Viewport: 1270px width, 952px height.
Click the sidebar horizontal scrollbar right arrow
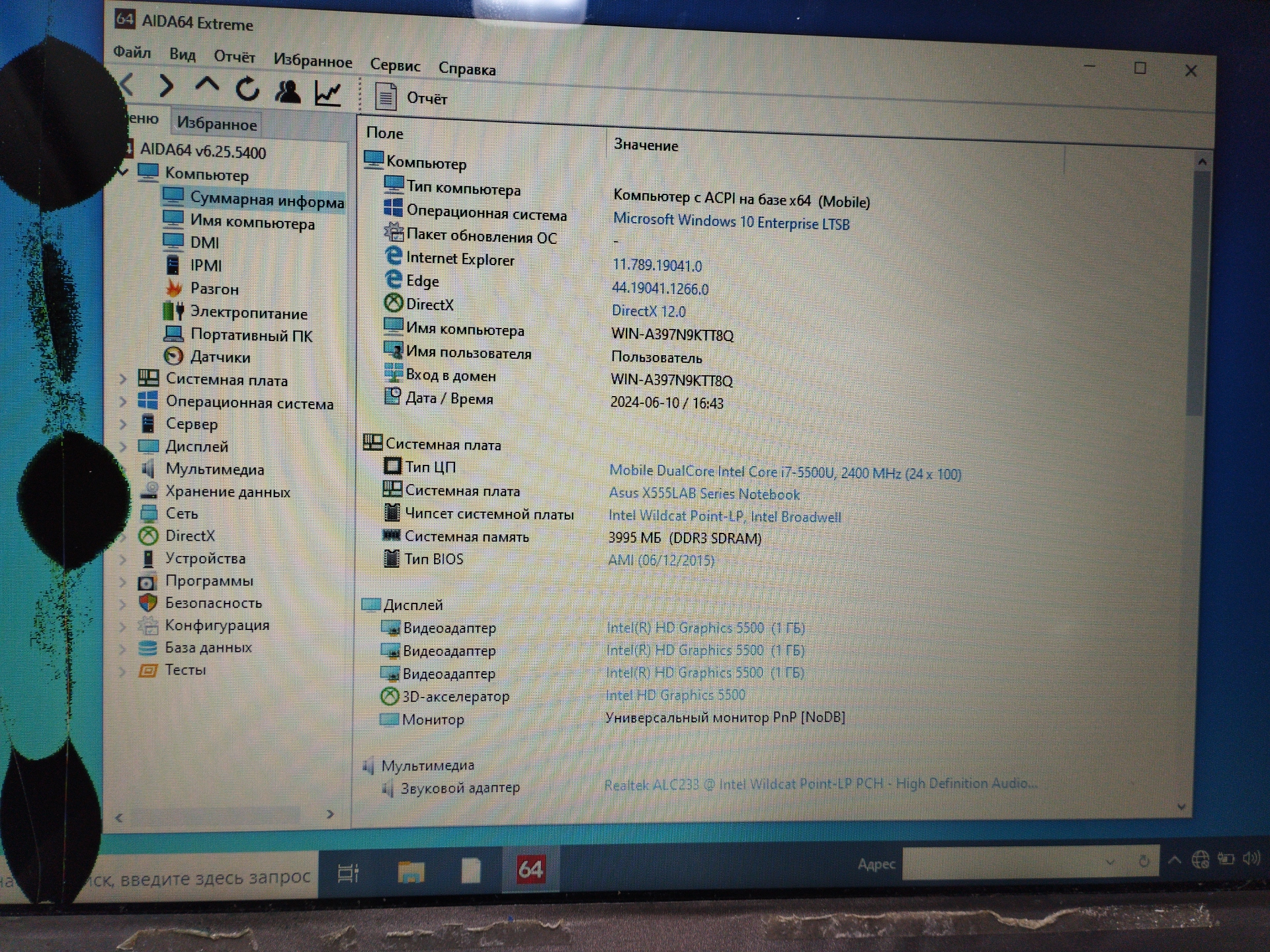(330, 814)
